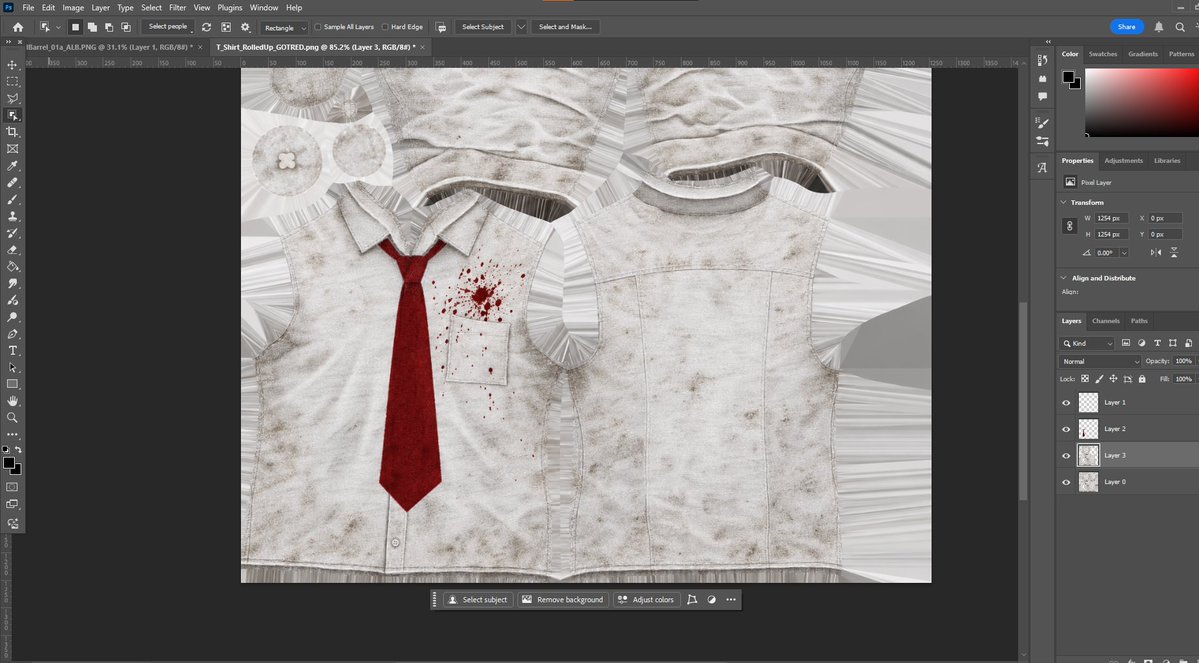Open Edit Toolbar three-dots button
Screen dimensions: 1199x663
coord(12,434)
